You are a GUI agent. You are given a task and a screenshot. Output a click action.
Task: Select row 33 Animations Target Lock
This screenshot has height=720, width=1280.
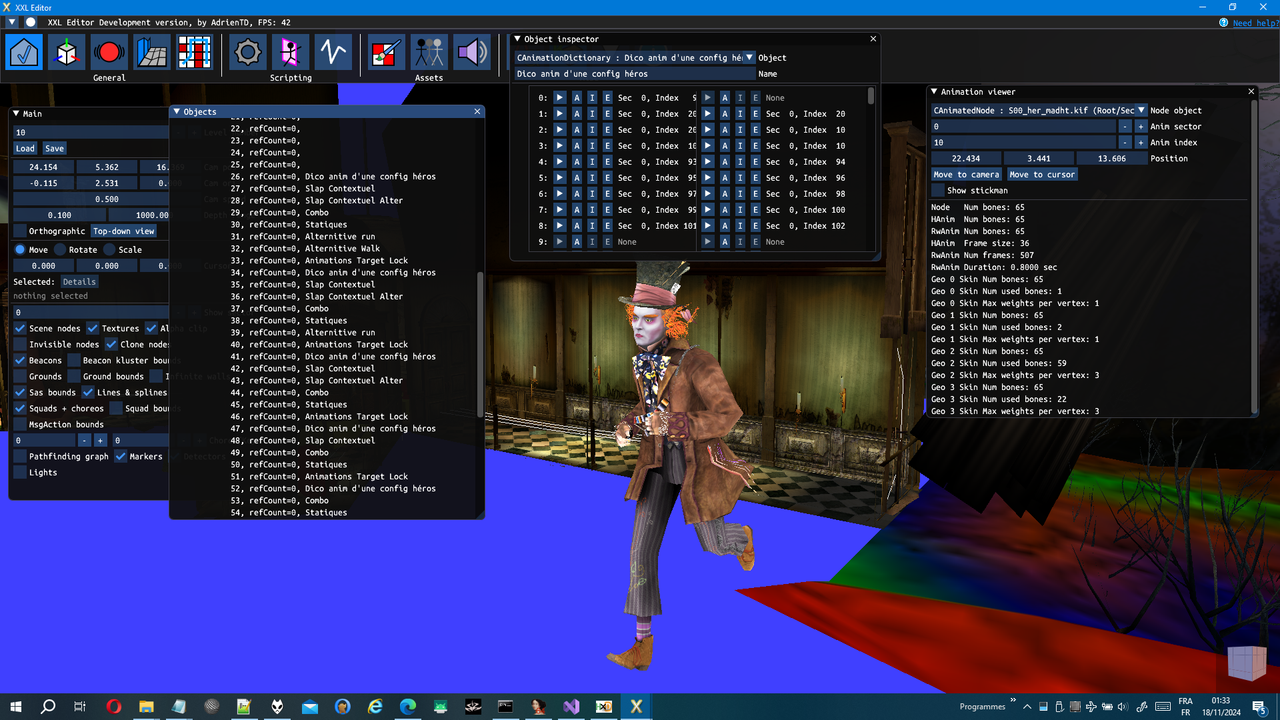[319, 260]
